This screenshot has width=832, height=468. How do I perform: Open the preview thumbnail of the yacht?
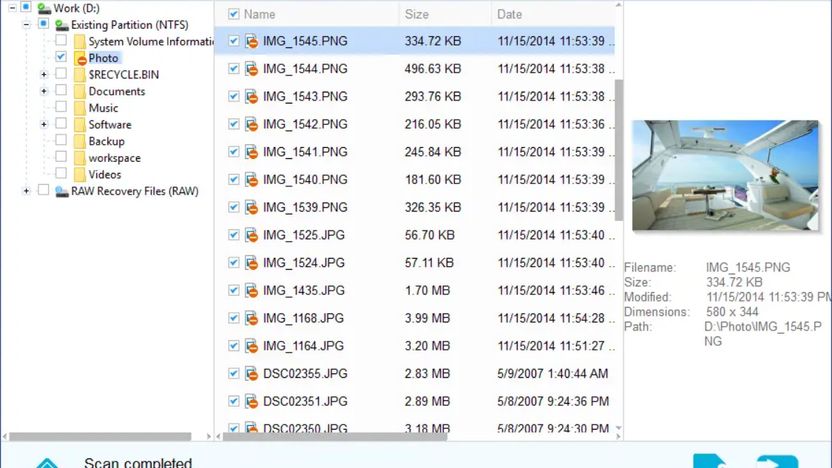[x=725, y=175]
